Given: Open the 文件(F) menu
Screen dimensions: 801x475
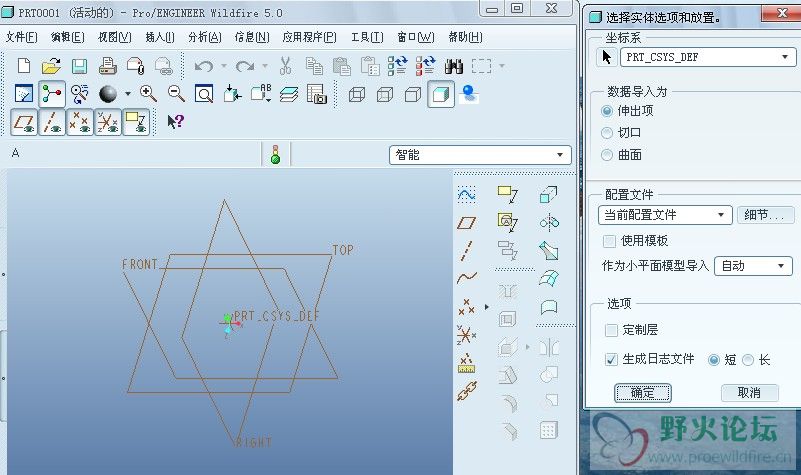Looking at the screenshot, I should [21, 37].
